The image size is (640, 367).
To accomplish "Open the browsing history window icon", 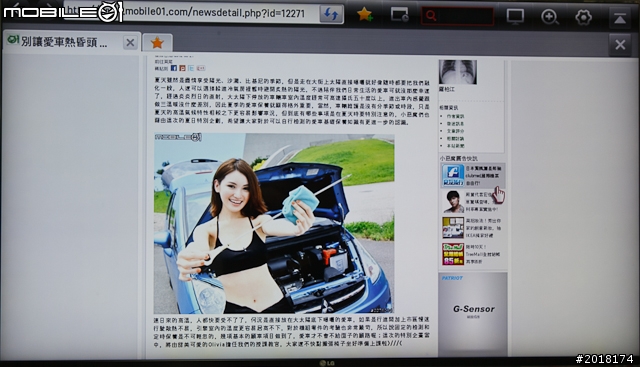I will tap(400, 15).
